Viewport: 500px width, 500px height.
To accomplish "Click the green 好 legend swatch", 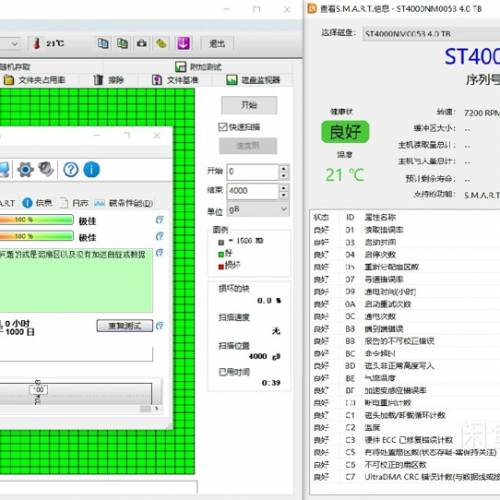I will (221, 254).
